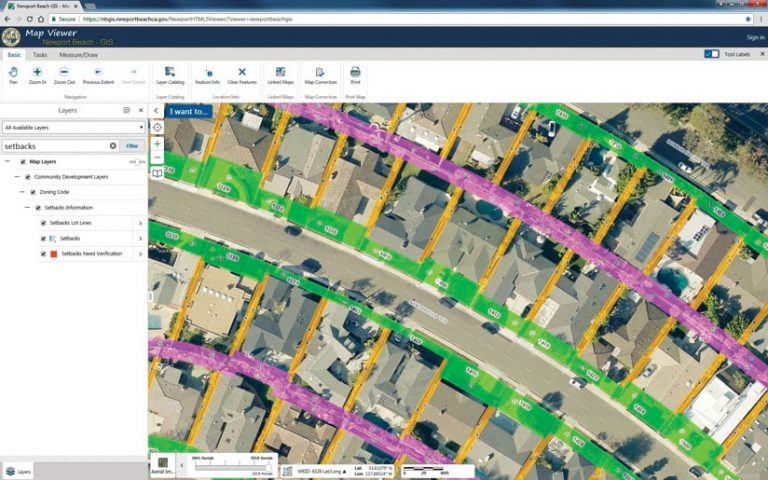Expand the Setbacks layer options arrow

141,239
